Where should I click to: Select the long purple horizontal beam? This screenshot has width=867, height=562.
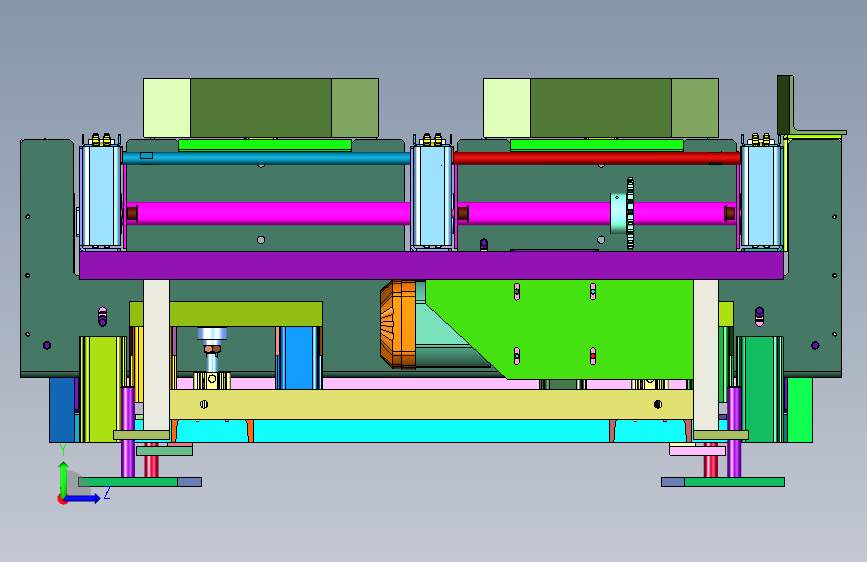[431, 266]
